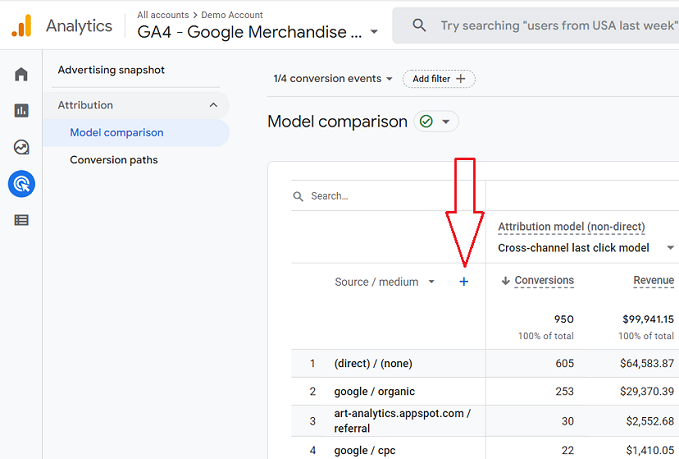This screenshot has width=679, height=459.
Task: Click the magnifier icon in table search
Action: [x=298, y=197]
